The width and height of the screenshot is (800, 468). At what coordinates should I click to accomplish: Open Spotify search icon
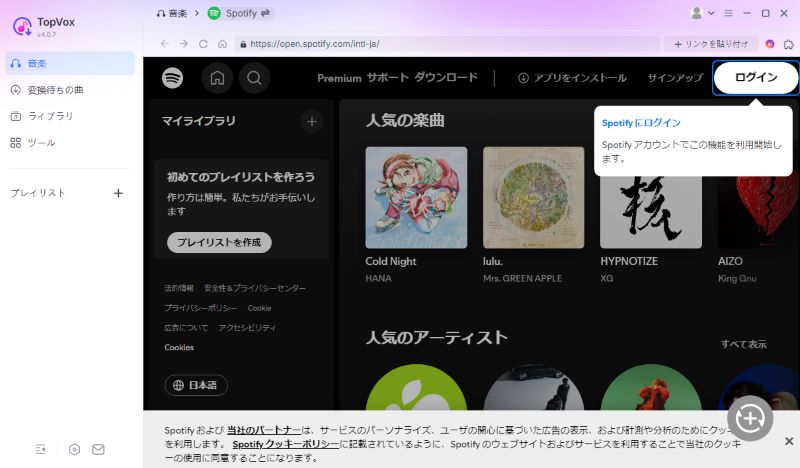[x=254, y=78]
